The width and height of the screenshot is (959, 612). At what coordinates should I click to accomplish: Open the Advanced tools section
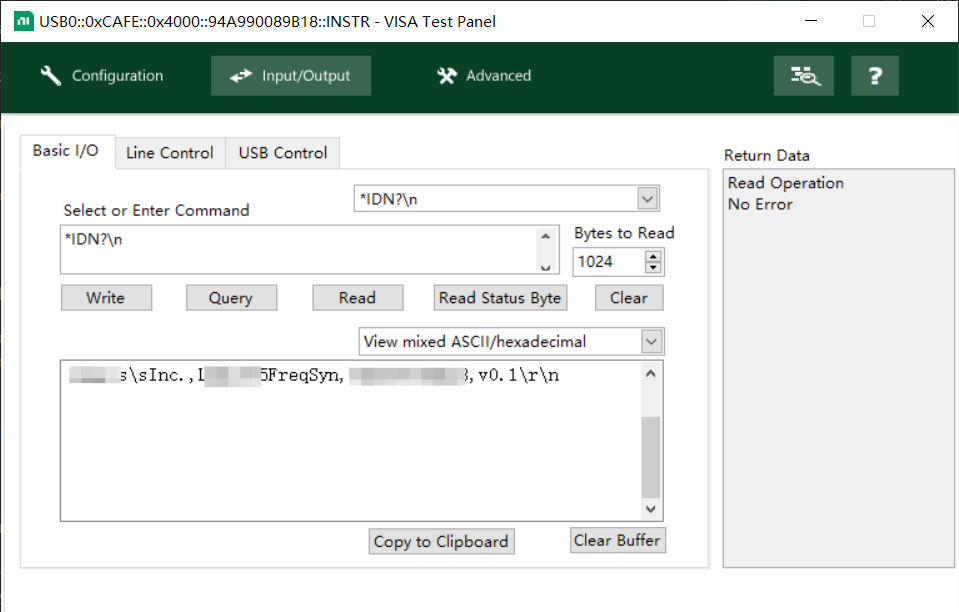[484, 76]
